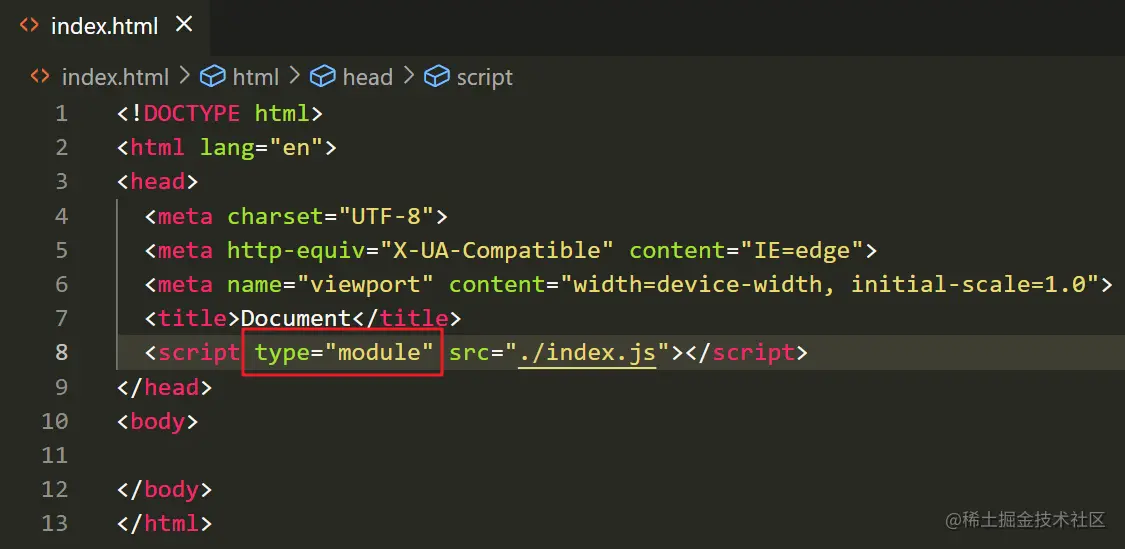Click "UTF-8" charset value on line 4
This screenshot has height=549, width=1125.
[x=385, y=216]
